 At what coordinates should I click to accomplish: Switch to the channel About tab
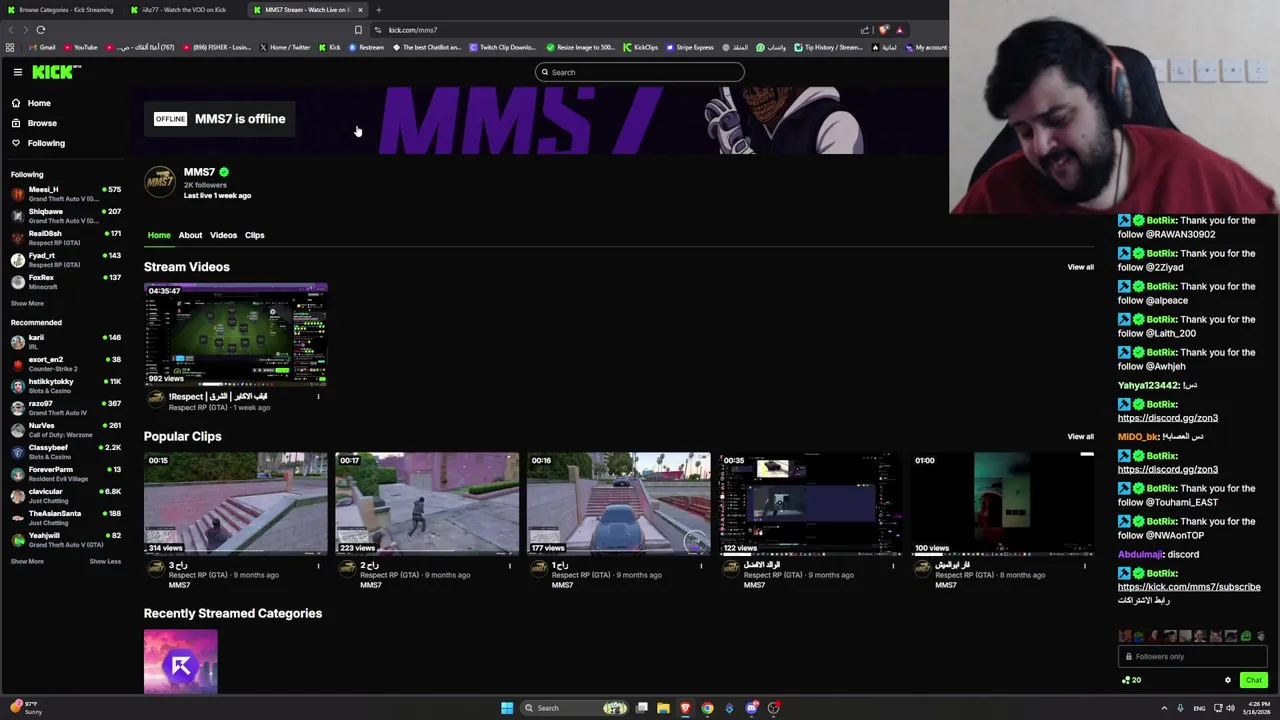(x=190, y=235)
